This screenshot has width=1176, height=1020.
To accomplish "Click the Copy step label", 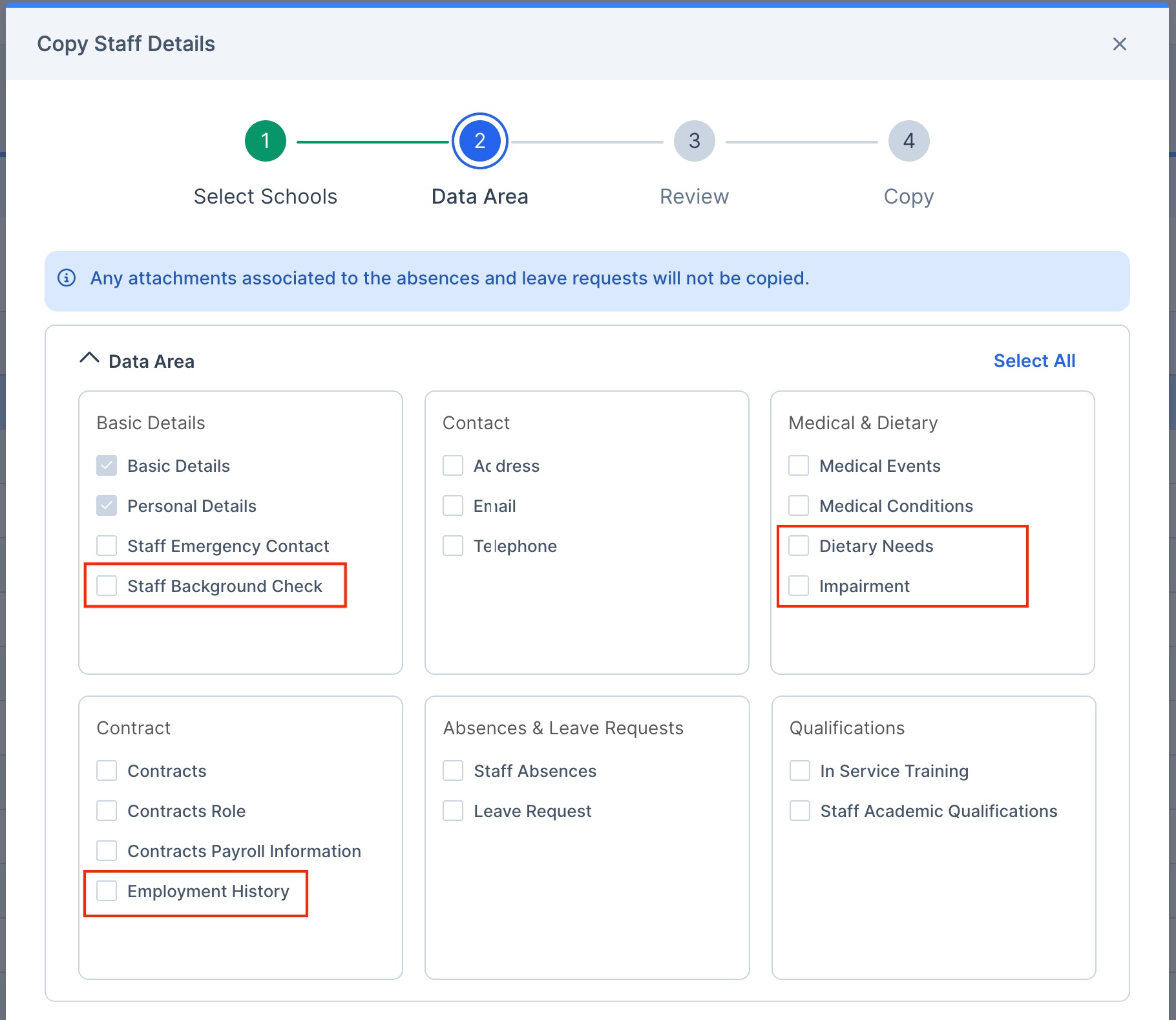I will click(908, 197).
